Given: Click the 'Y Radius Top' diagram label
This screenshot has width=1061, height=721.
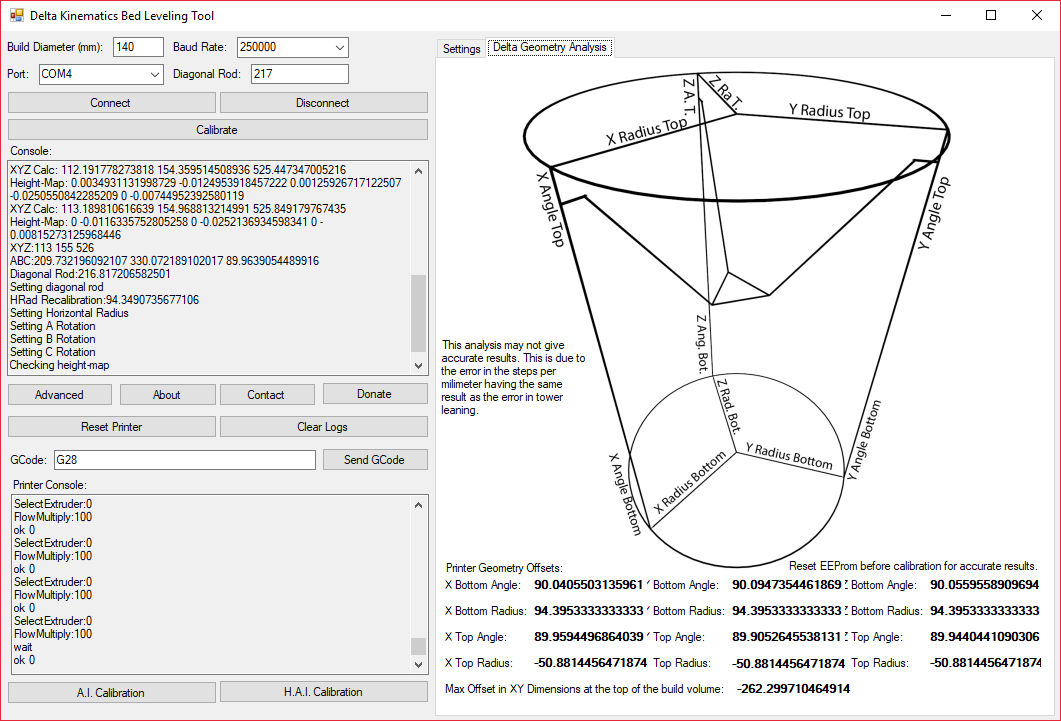Looking at the screenshot, I should [830, 111].
